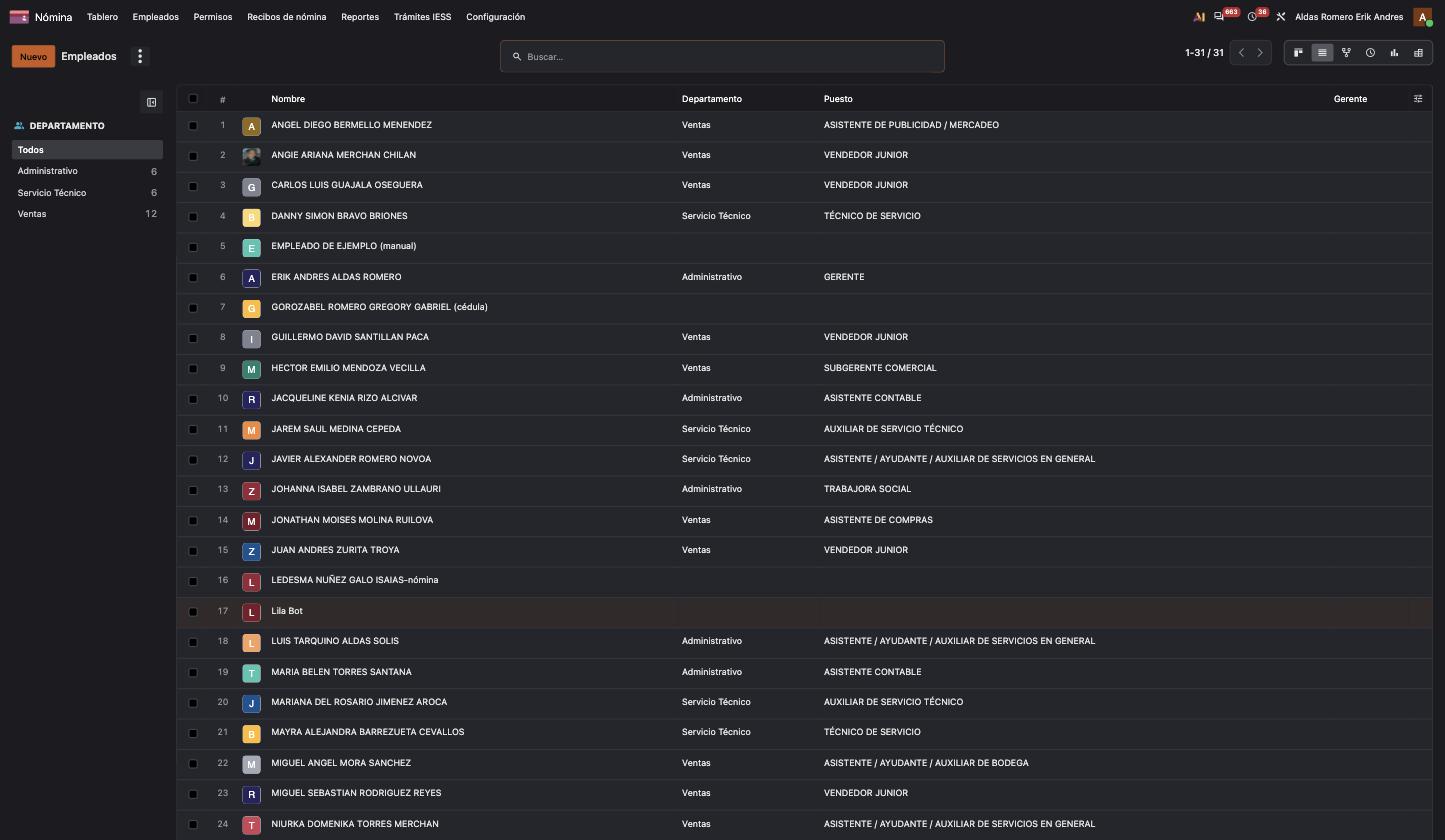Viewport: 1445px width, 840px height.
Task: Open the messages icon with 663 badge
Action: (1219, 17)
